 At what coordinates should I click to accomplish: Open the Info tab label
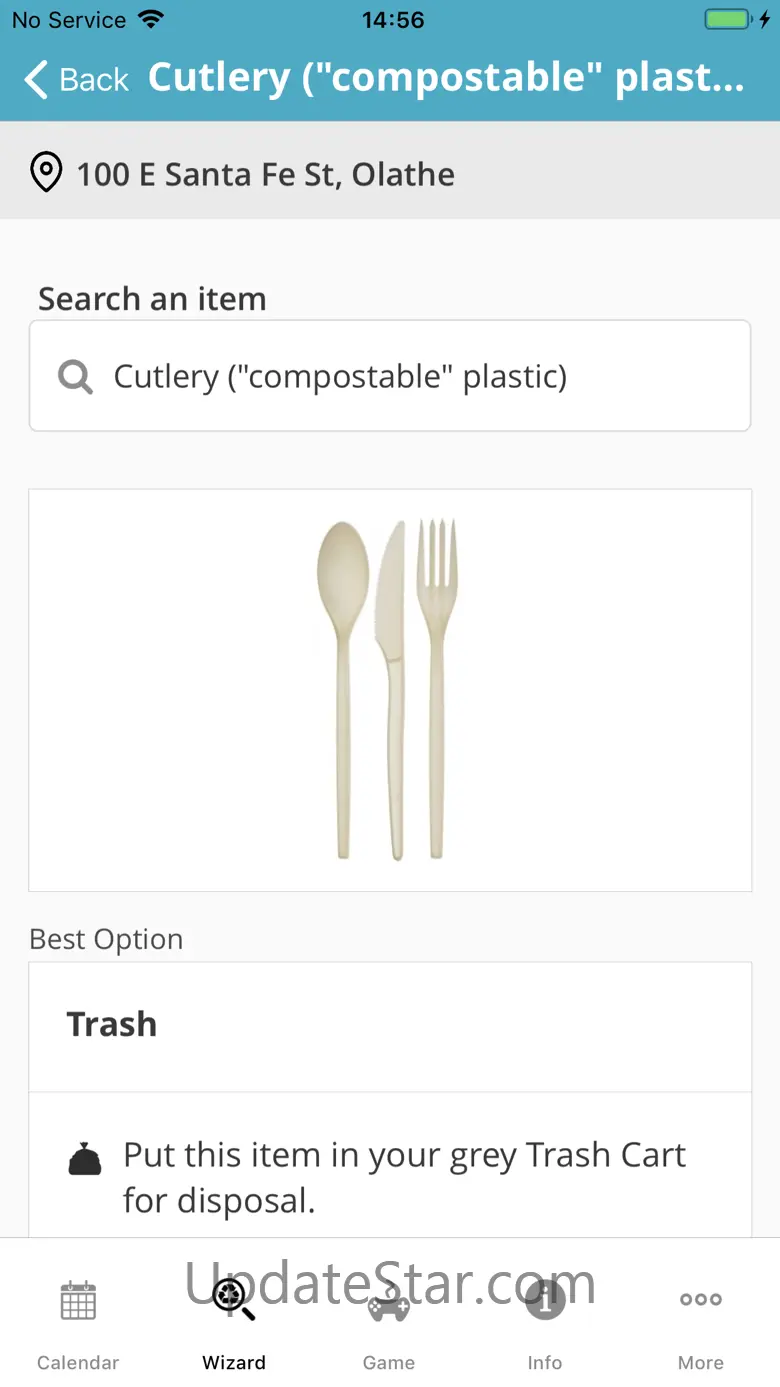(545, 1362)
